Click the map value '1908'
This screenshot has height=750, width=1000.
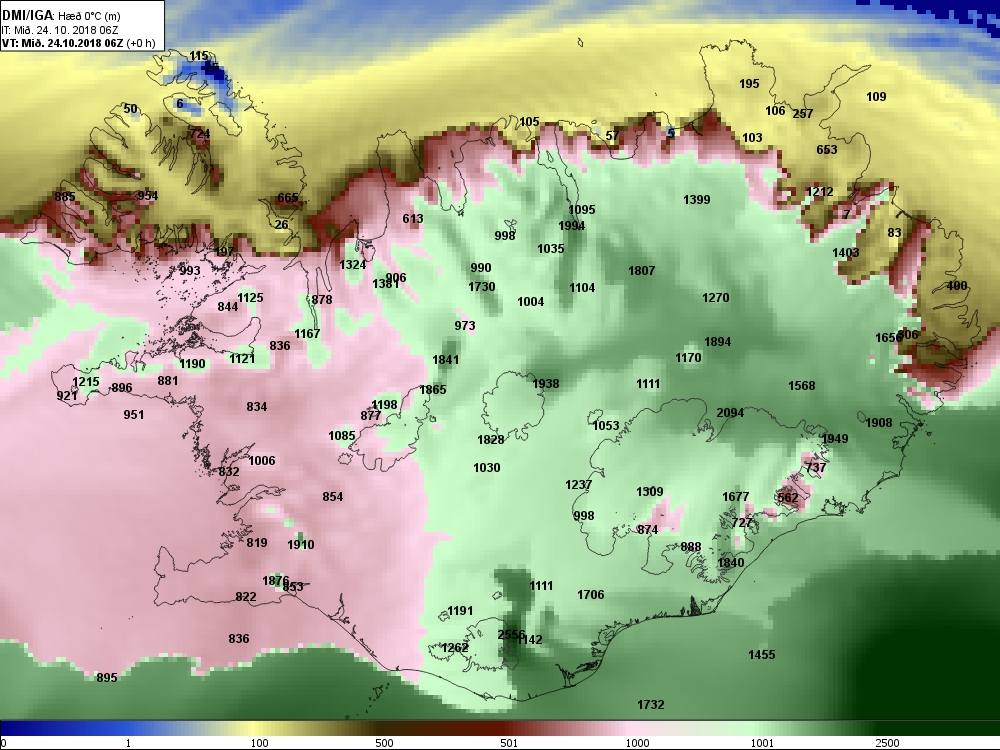pos(879,422)
